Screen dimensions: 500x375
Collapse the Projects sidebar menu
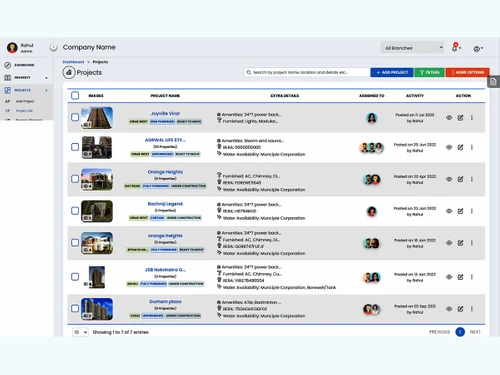tap(26, 90)
